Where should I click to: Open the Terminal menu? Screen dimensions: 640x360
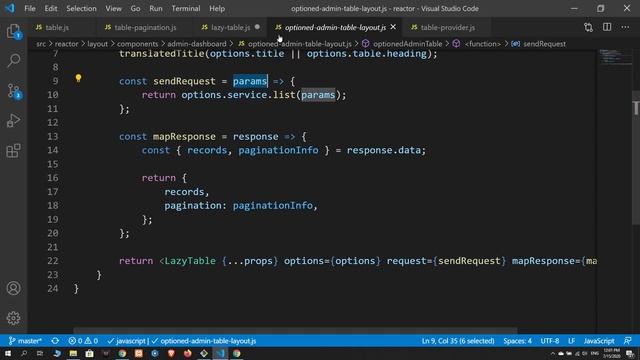(x=186, y=8)
